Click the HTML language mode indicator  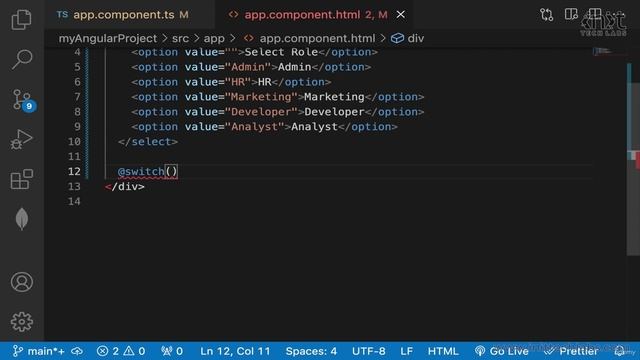443,351
